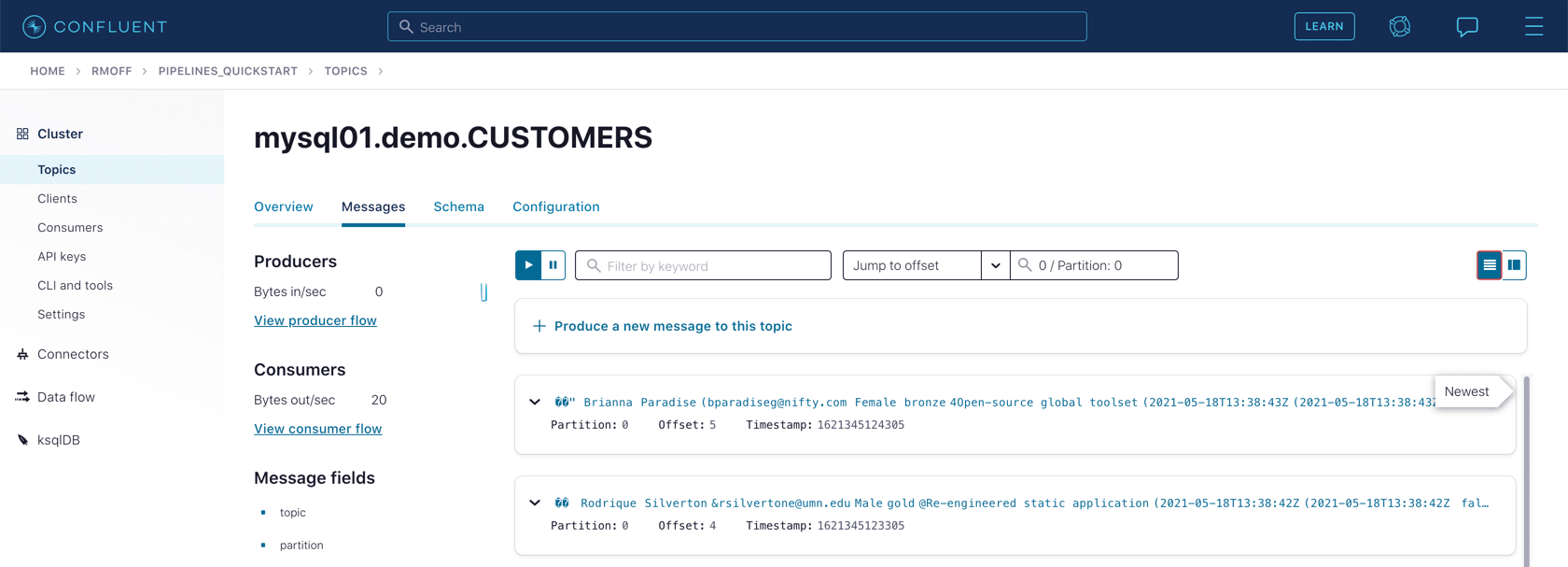1568x567 pixels.
Task: Open the chat feedback icon
Action: (1467, 27)
